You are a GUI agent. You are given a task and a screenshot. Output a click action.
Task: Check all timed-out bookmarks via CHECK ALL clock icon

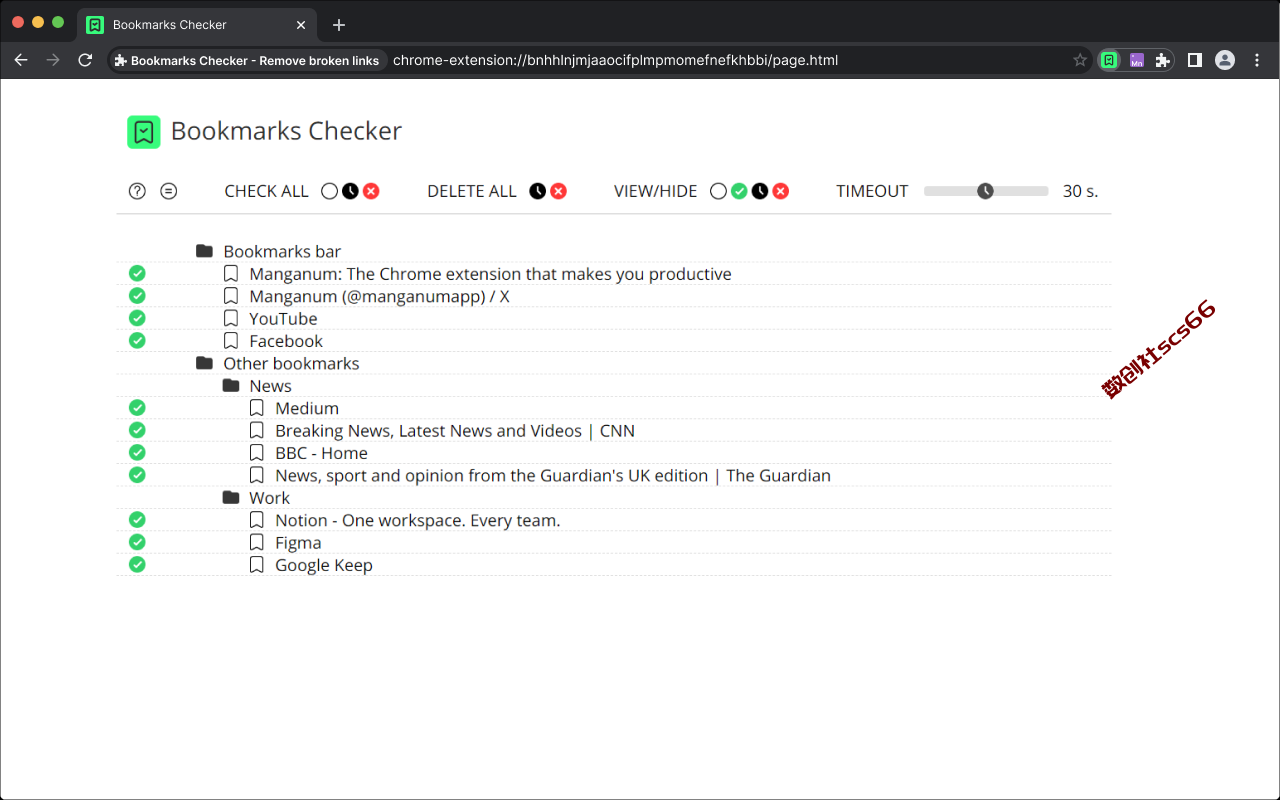[x=350, y=191]
